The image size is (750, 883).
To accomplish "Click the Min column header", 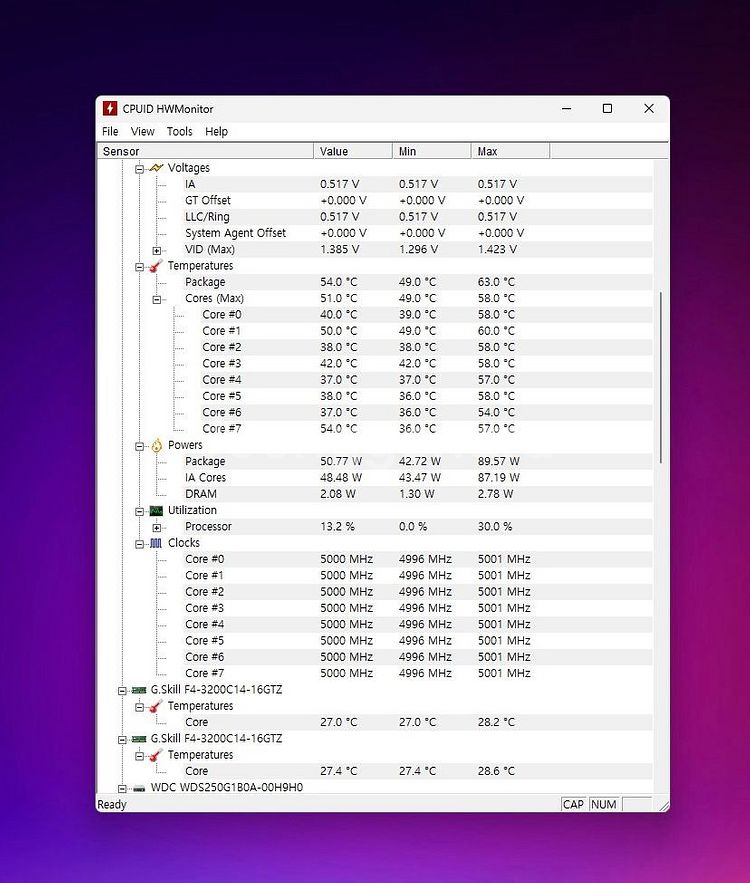I will (431, 151).
